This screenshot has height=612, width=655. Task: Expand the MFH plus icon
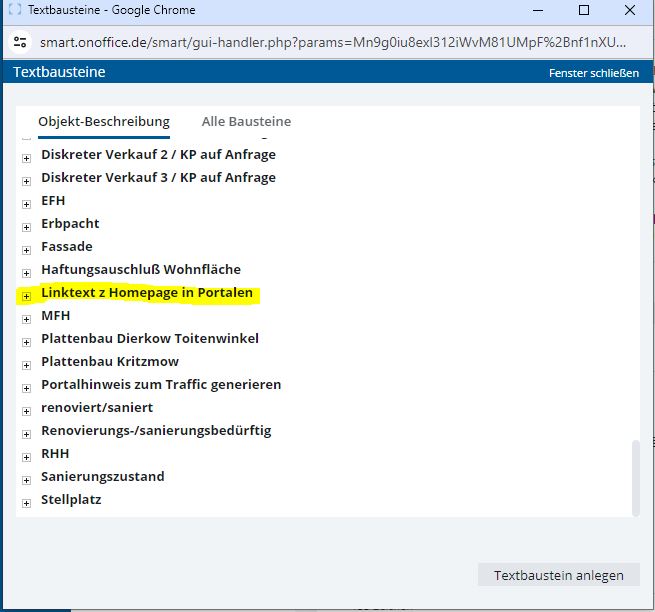27,317
